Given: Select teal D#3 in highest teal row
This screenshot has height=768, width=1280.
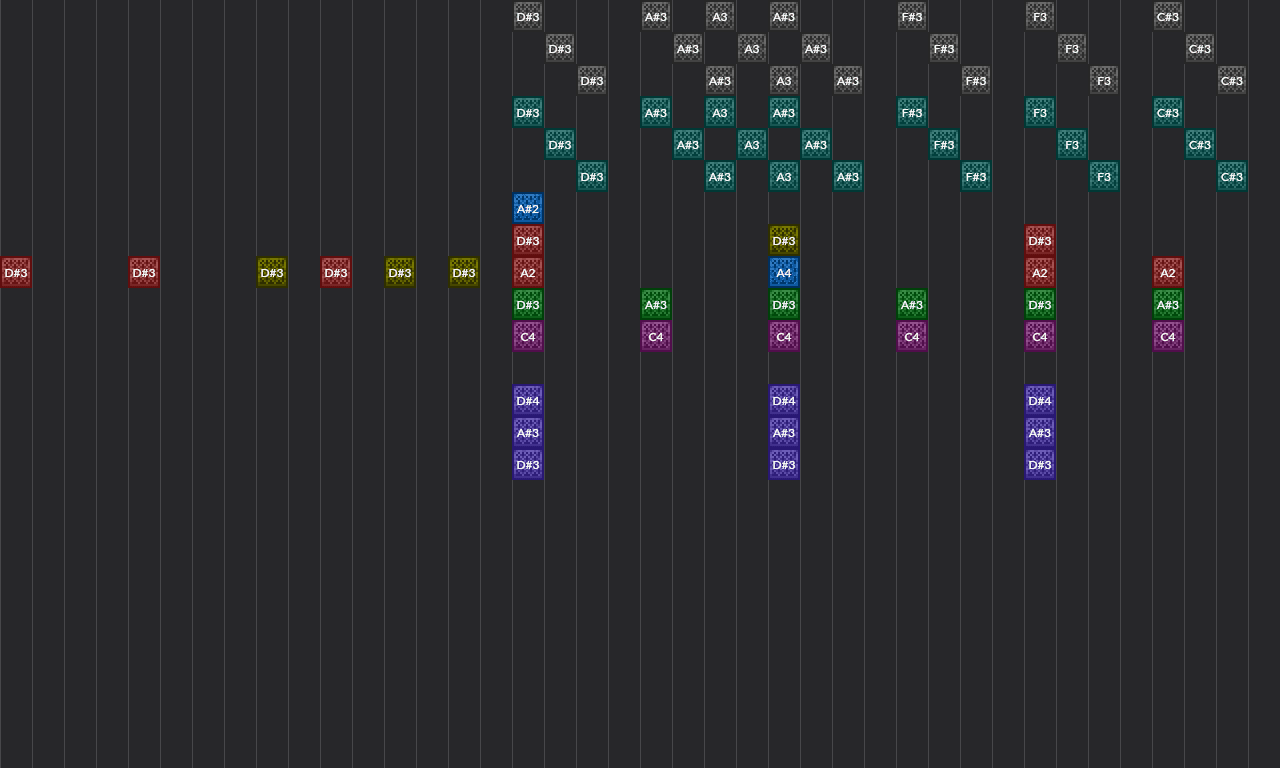Looking at the screenshot, I should (x=528, y=112).
